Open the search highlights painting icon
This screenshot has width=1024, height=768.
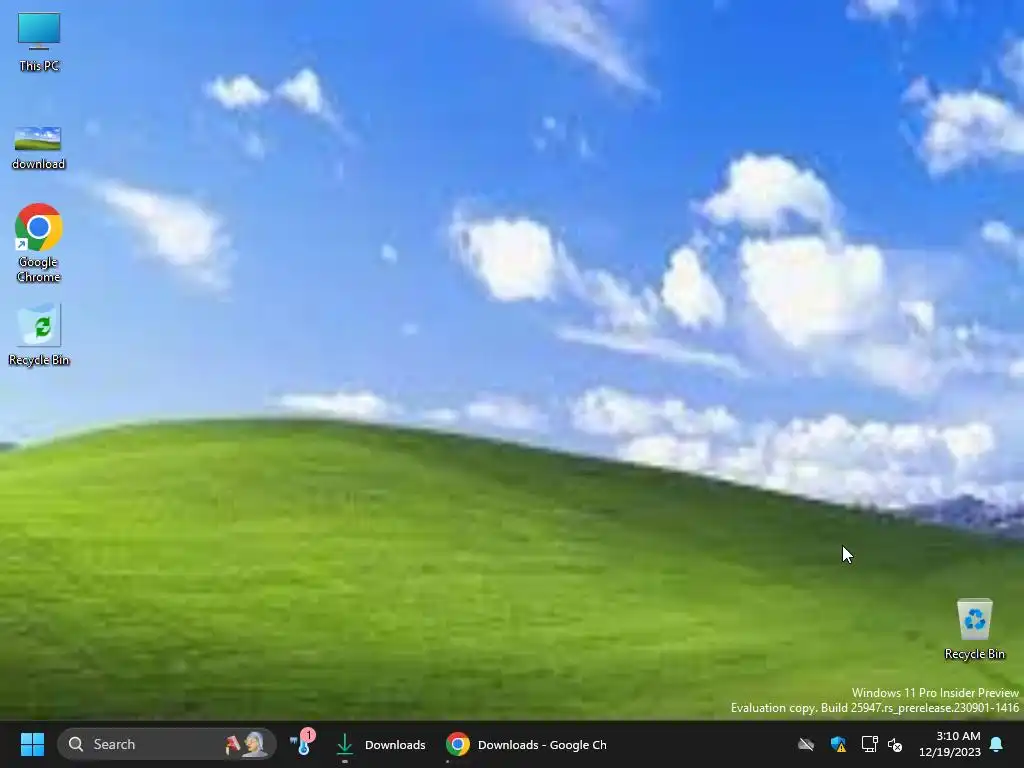point(247,744)
